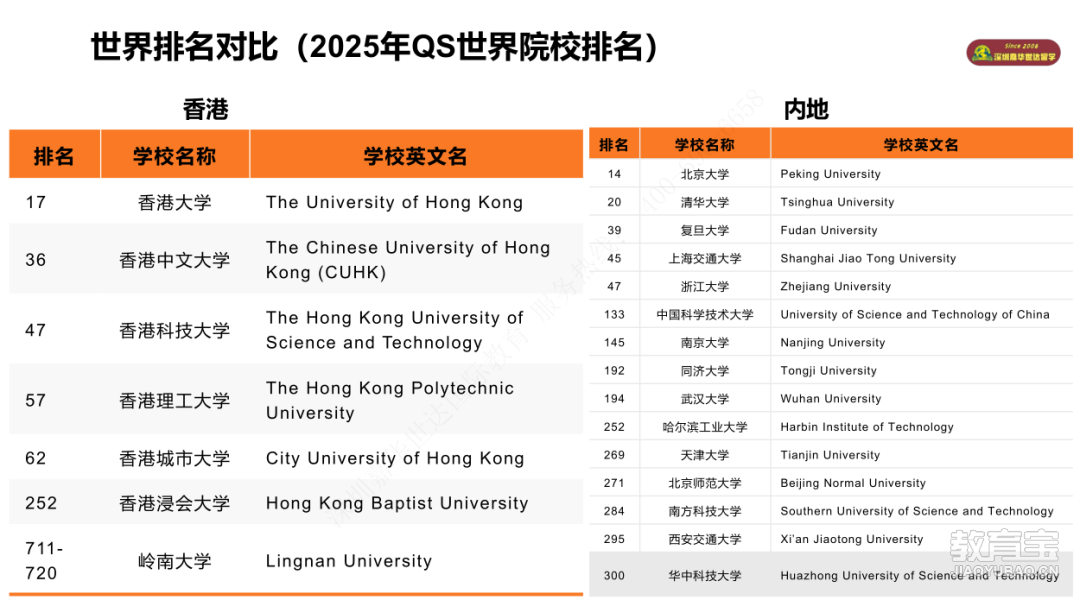Select the slide title 世界排名对比
This screenshot has height=600, width=1080.
185,48
